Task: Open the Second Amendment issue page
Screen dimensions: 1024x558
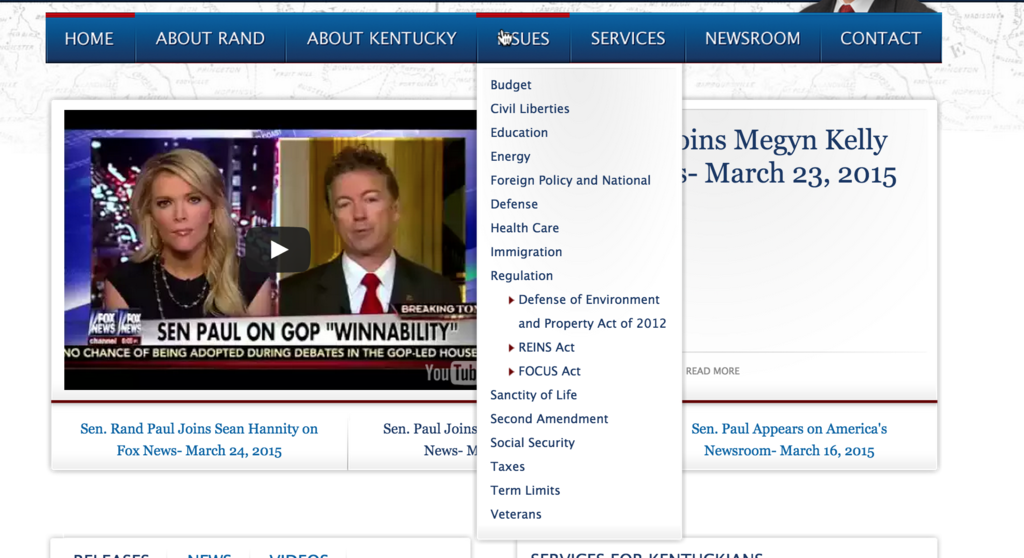Action: click(x=549, y=419)
